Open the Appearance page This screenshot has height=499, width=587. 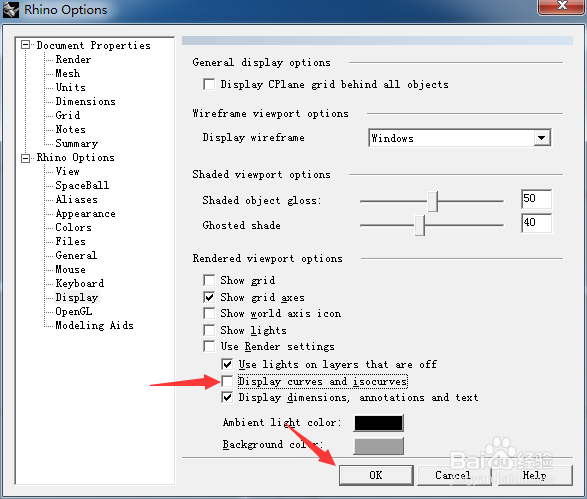pos(85,214)
